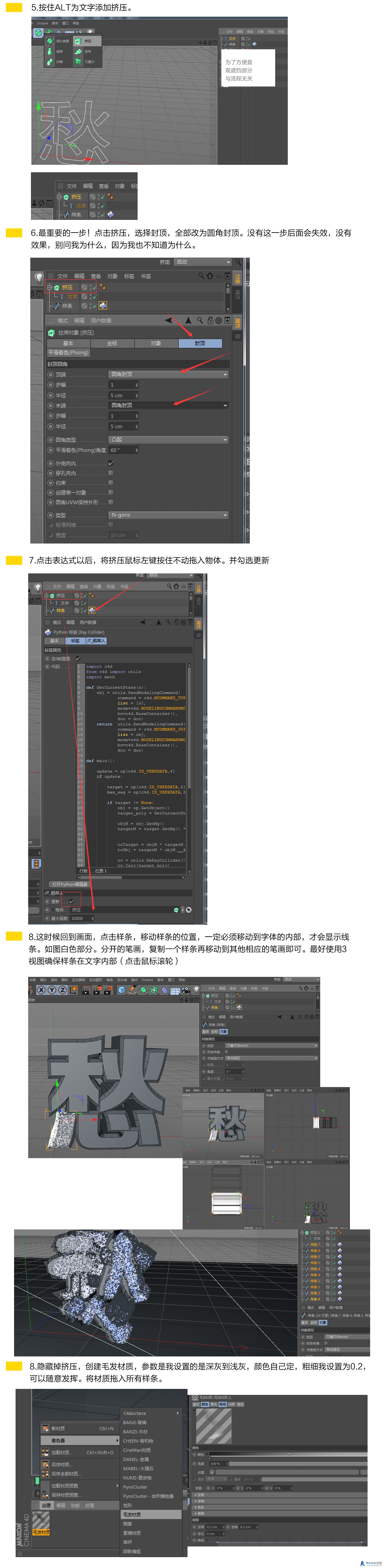Click object manager search icon in 封顶 screenshot
This screenshot has height=1568, width=384.
201,276
